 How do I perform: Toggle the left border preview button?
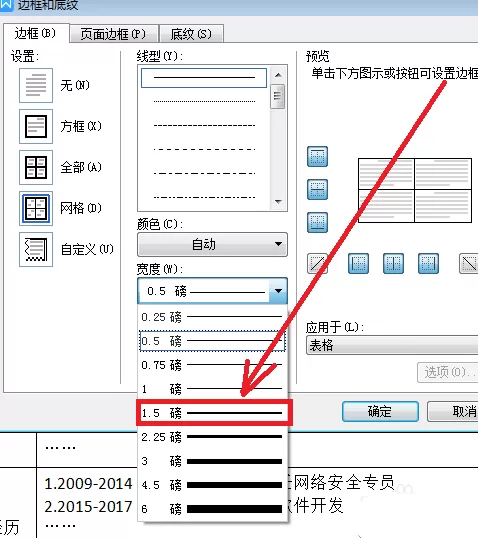coord(359,264)
